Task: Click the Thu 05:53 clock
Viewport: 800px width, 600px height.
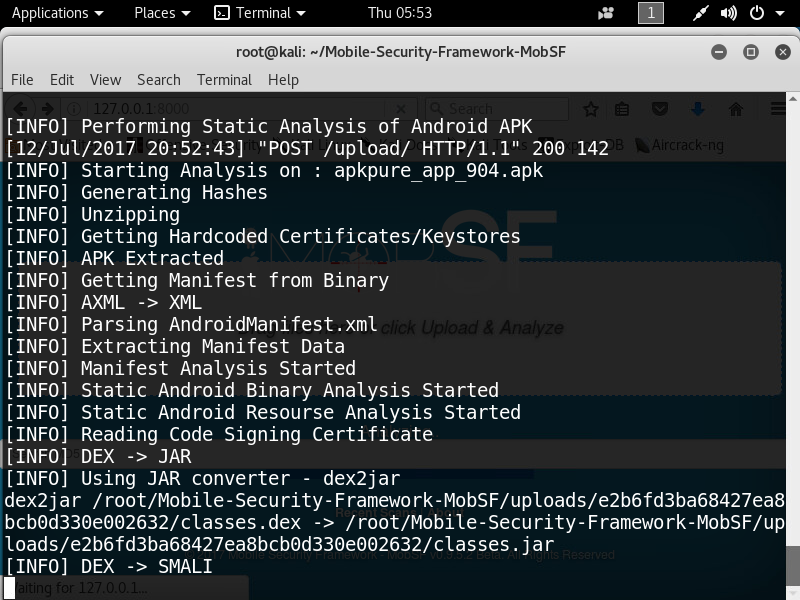Action: point(400,13)
